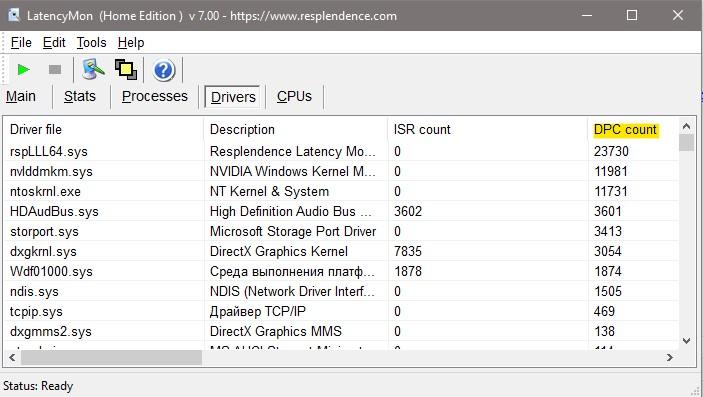
Task: Click the LatencyMon app icon in title bar
Action: [x=14, y=15]
